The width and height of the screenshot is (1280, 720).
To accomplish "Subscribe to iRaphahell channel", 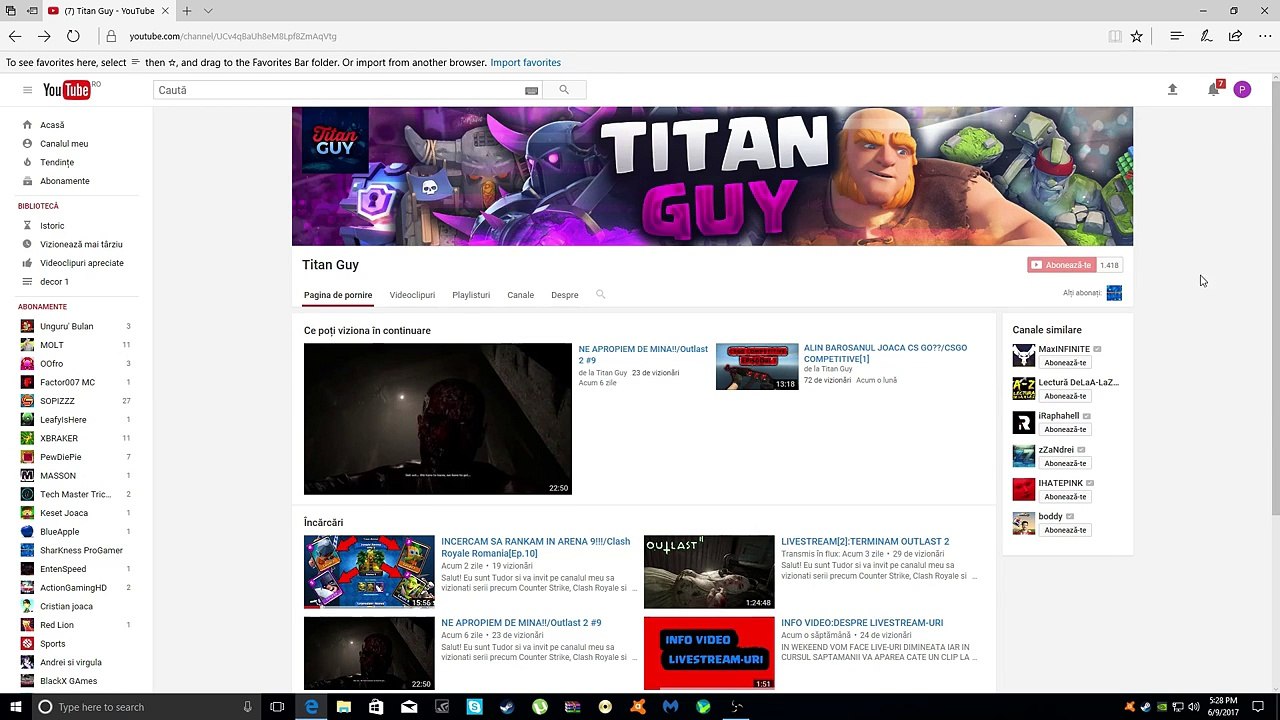I will (x=1065, y=429).
